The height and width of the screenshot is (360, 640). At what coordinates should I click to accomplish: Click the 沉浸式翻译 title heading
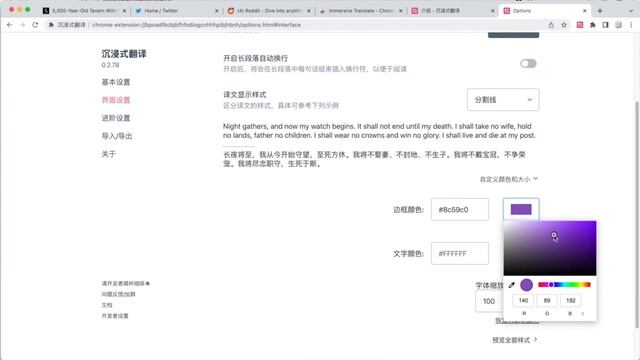[x=124, y=54]
